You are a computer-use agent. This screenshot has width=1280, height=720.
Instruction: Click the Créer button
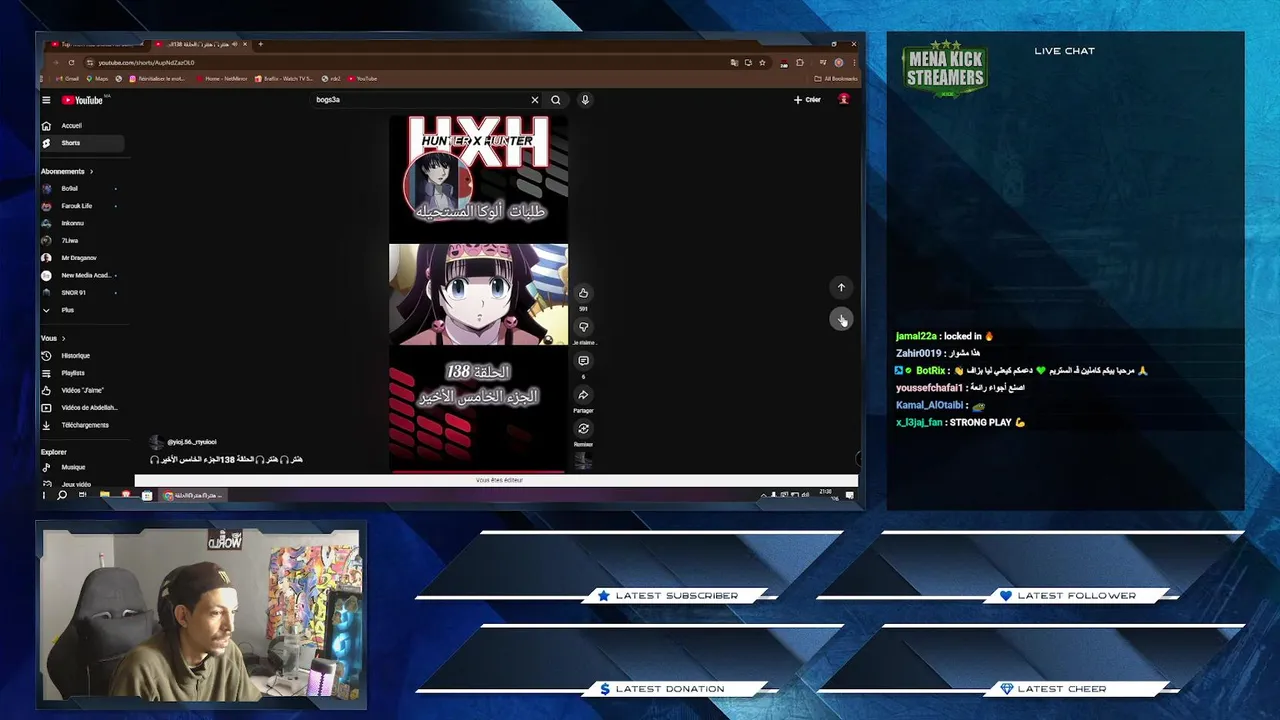pyautogui.click(x=807, y=100)
